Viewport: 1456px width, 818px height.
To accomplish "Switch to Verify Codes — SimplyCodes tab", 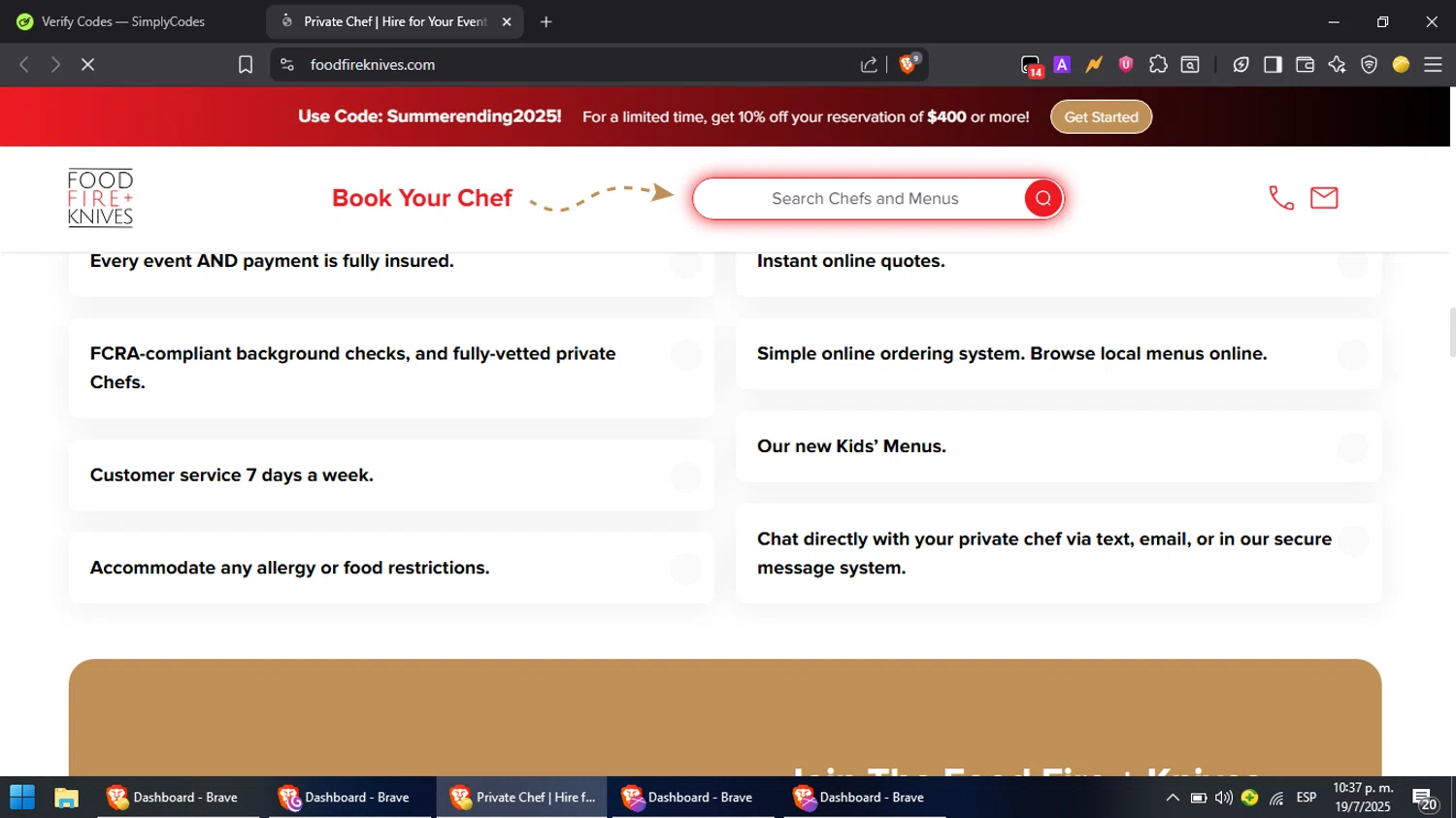I will [x=123, y=21].
